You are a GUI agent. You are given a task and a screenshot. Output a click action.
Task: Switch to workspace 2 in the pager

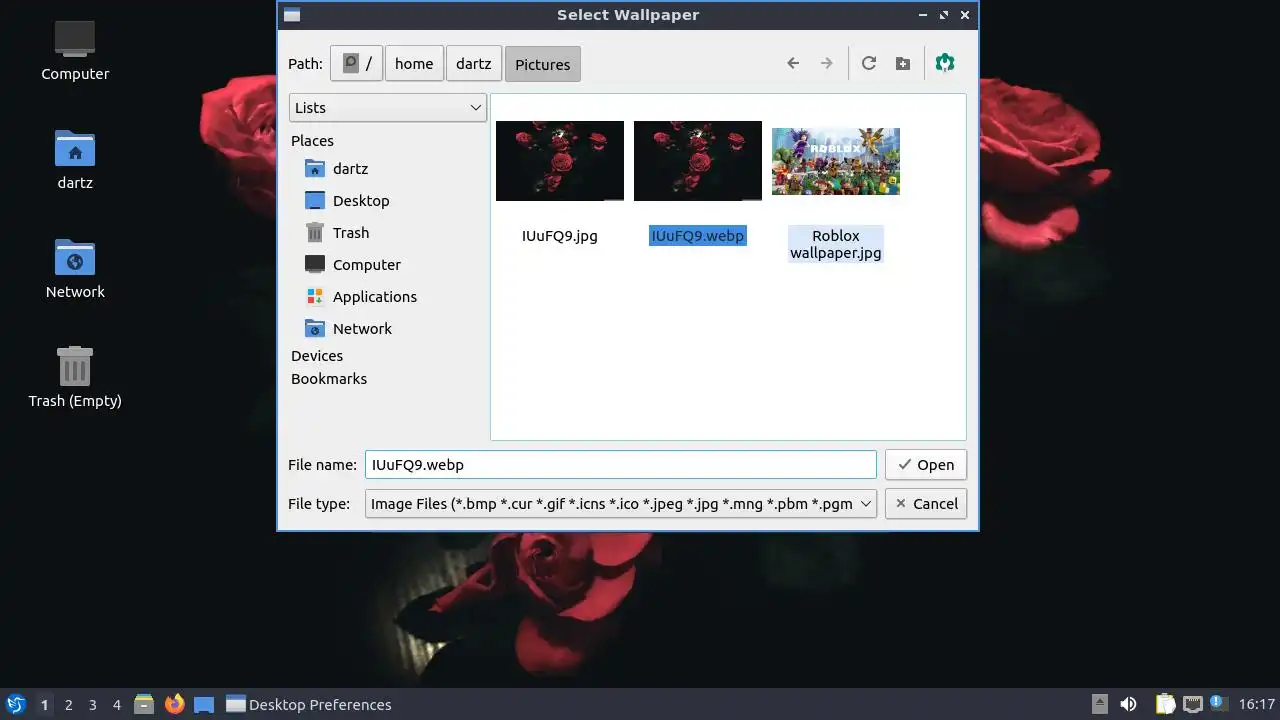click(x=68, y=705)
